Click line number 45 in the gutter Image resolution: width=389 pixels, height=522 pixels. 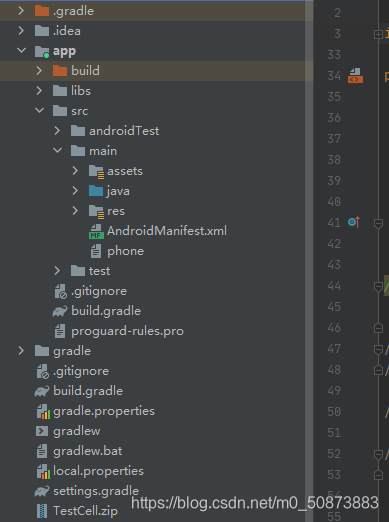334,307
